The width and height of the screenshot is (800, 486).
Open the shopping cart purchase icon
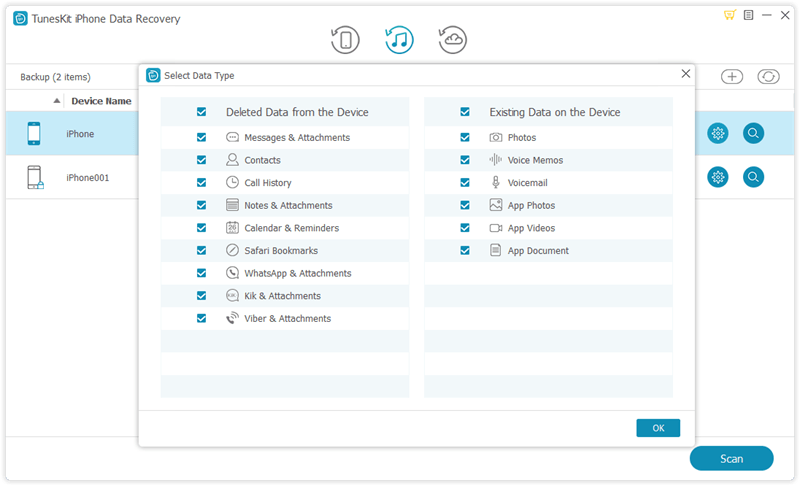coord(730,15)
